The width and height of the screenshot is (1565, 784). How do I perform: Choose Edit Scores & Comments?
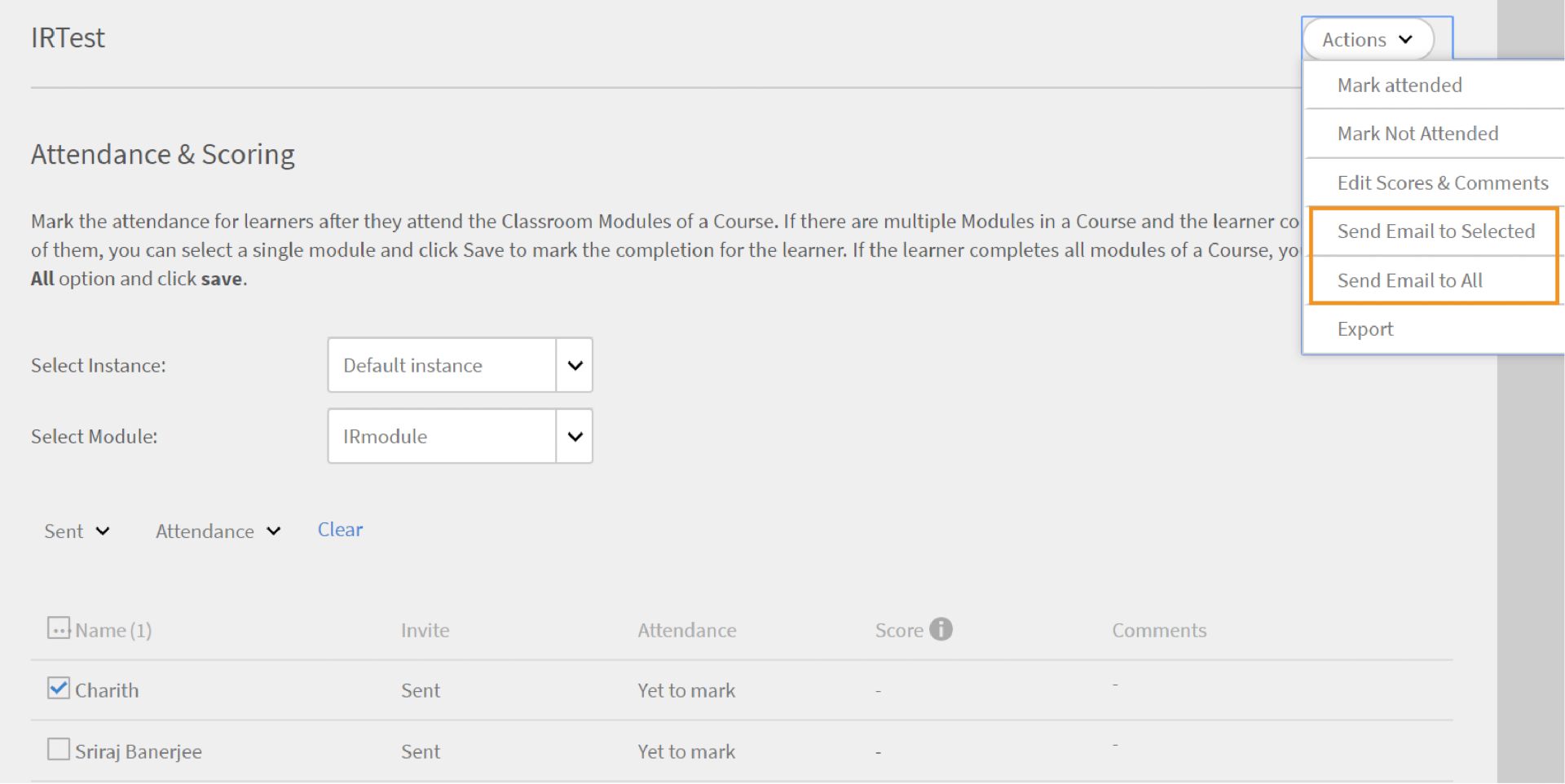tap(1442, 183)
